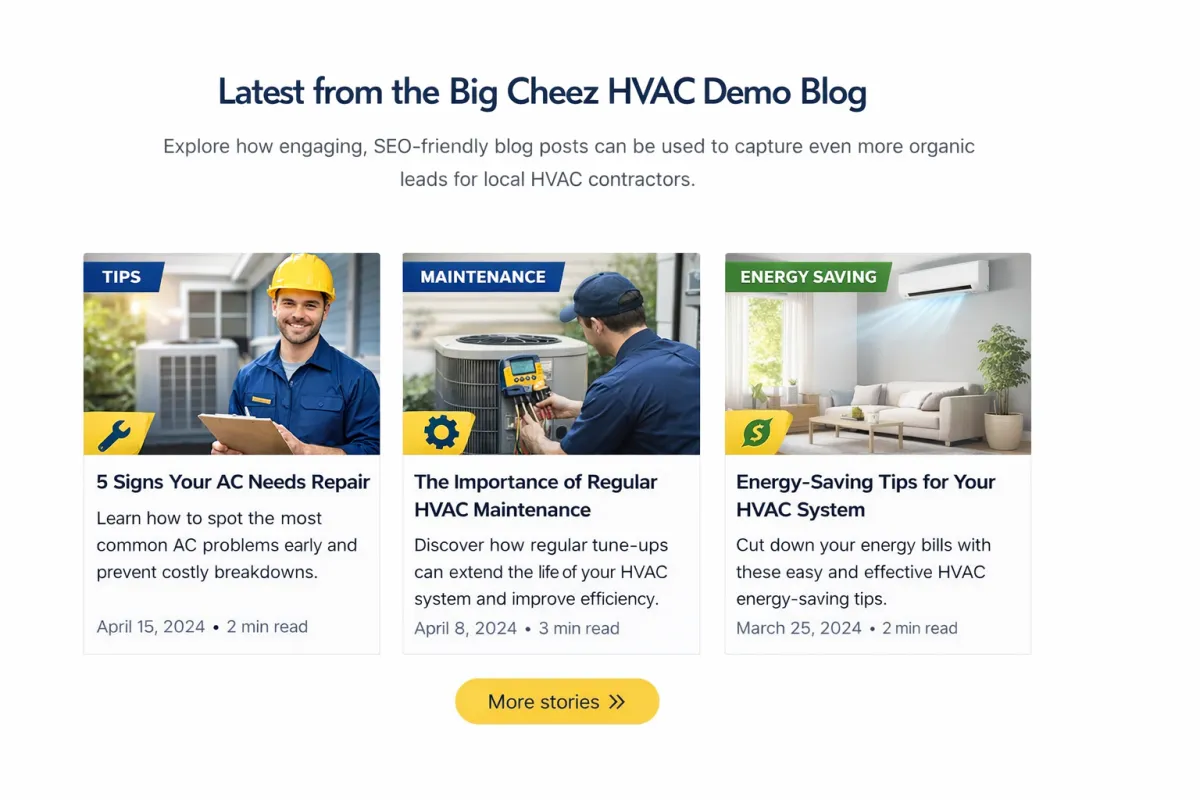Viewport: 1200px width, 800px height.
Task: Click the living room air conditioner photo
Action: pos(878,354)
